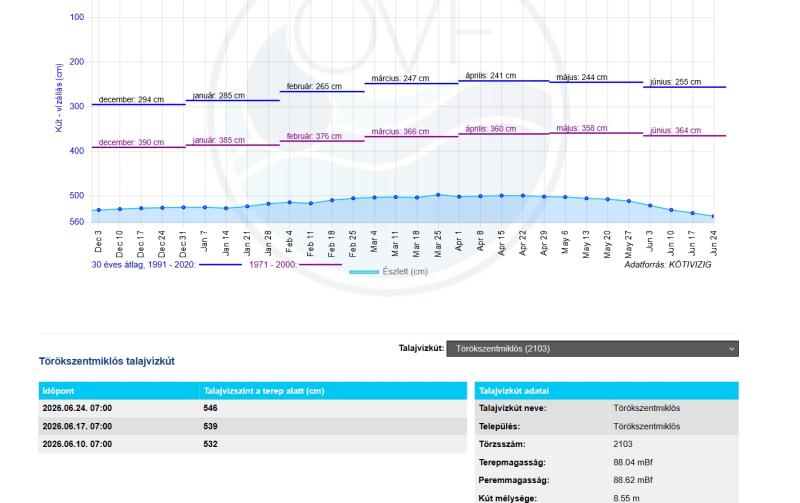Click the Időpont column header
Image resolution: width=800 pixels, height=503 pixels.
coord(58,391)
